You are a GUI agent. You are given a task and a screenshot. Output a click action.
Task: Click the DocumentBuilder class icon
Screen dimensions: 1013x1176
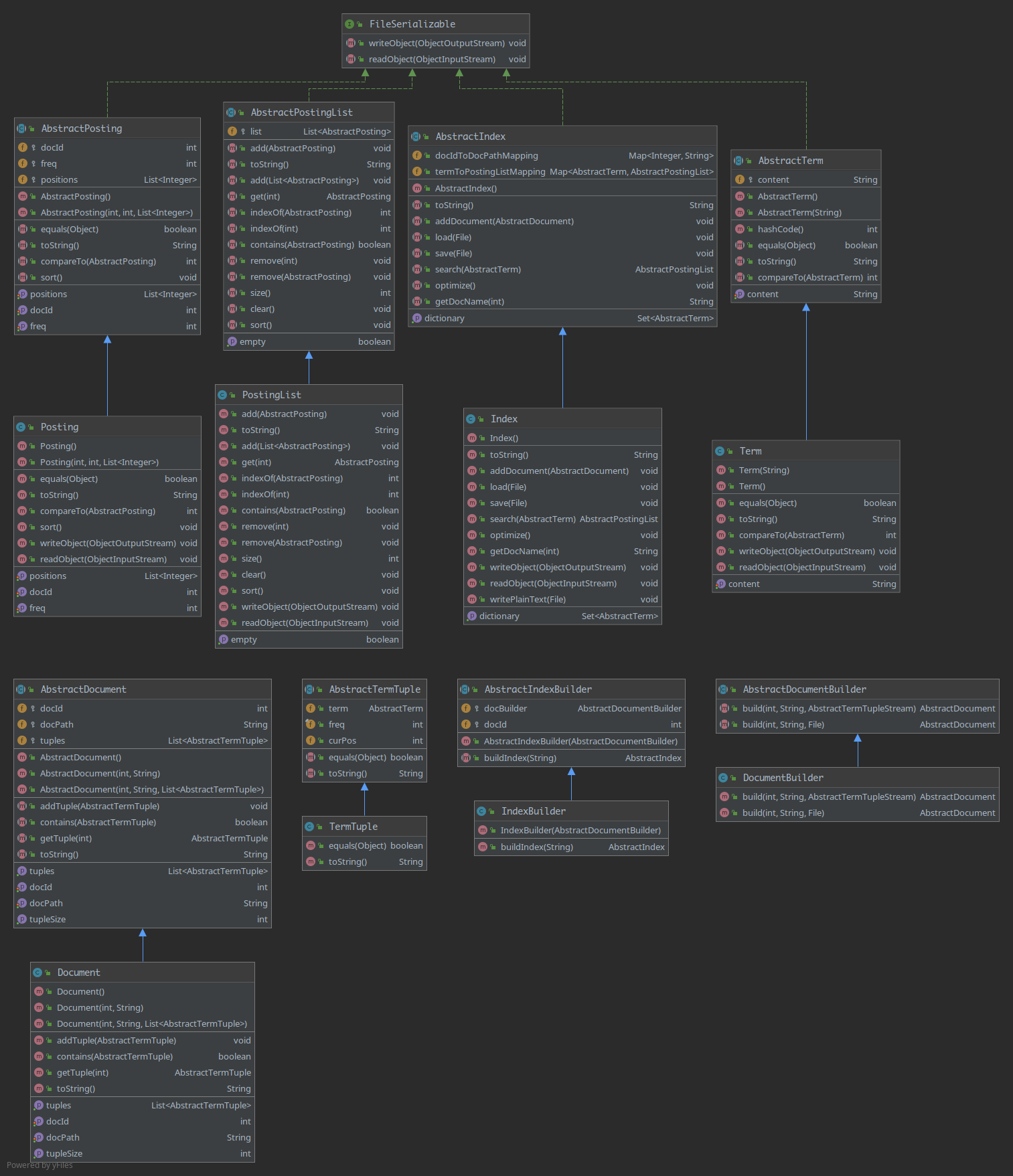pos(723,778)
